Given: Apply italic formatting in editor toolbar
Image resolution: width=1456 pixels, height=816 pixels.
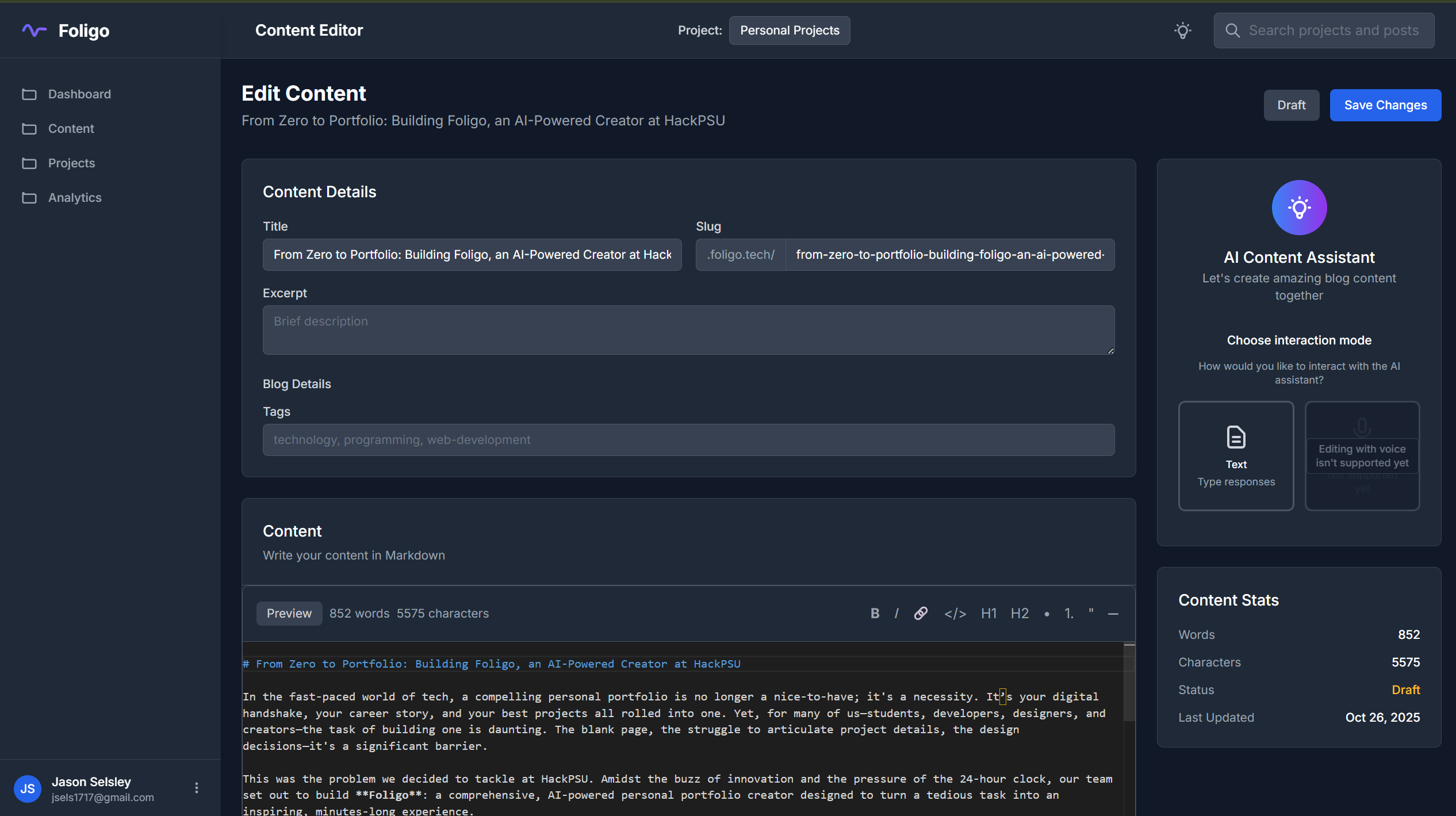Looking at the screenshot, I should [896, 614].
